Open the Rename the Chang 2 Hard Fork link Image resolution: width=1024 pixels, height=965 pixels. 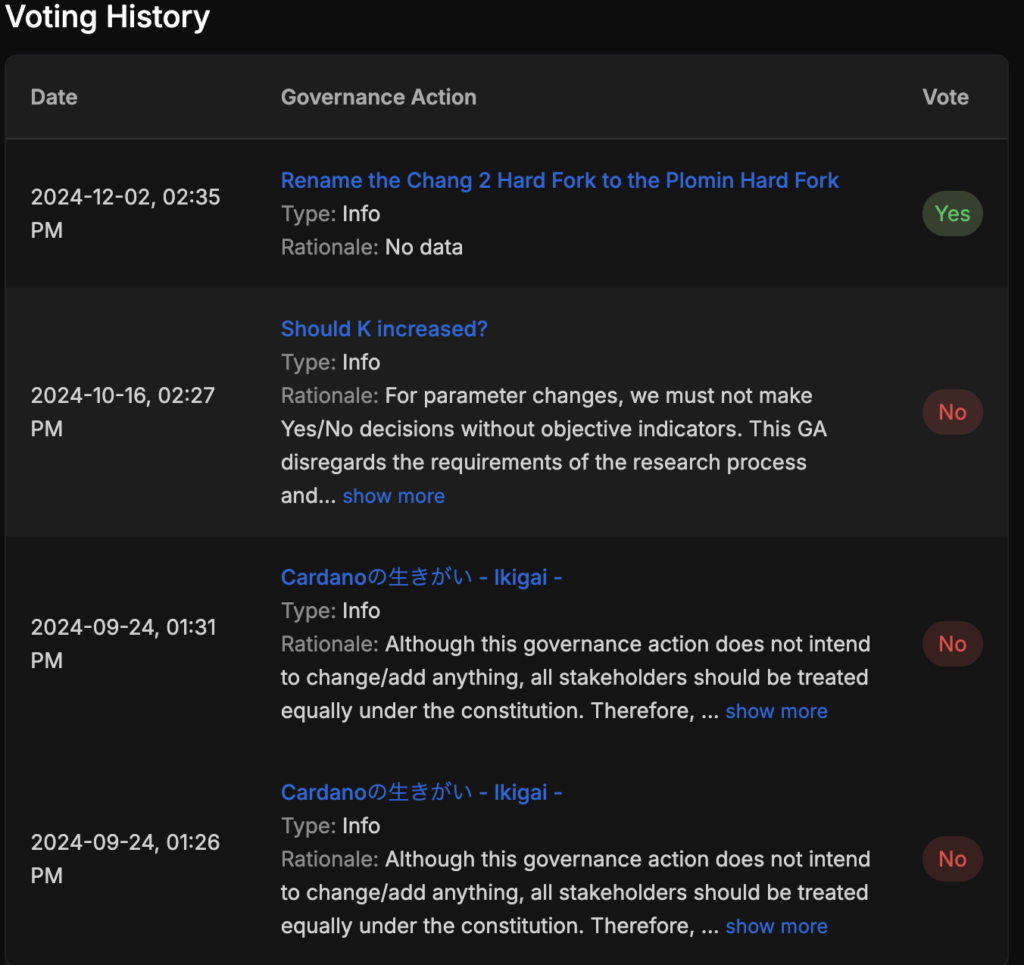coord(559,181)
